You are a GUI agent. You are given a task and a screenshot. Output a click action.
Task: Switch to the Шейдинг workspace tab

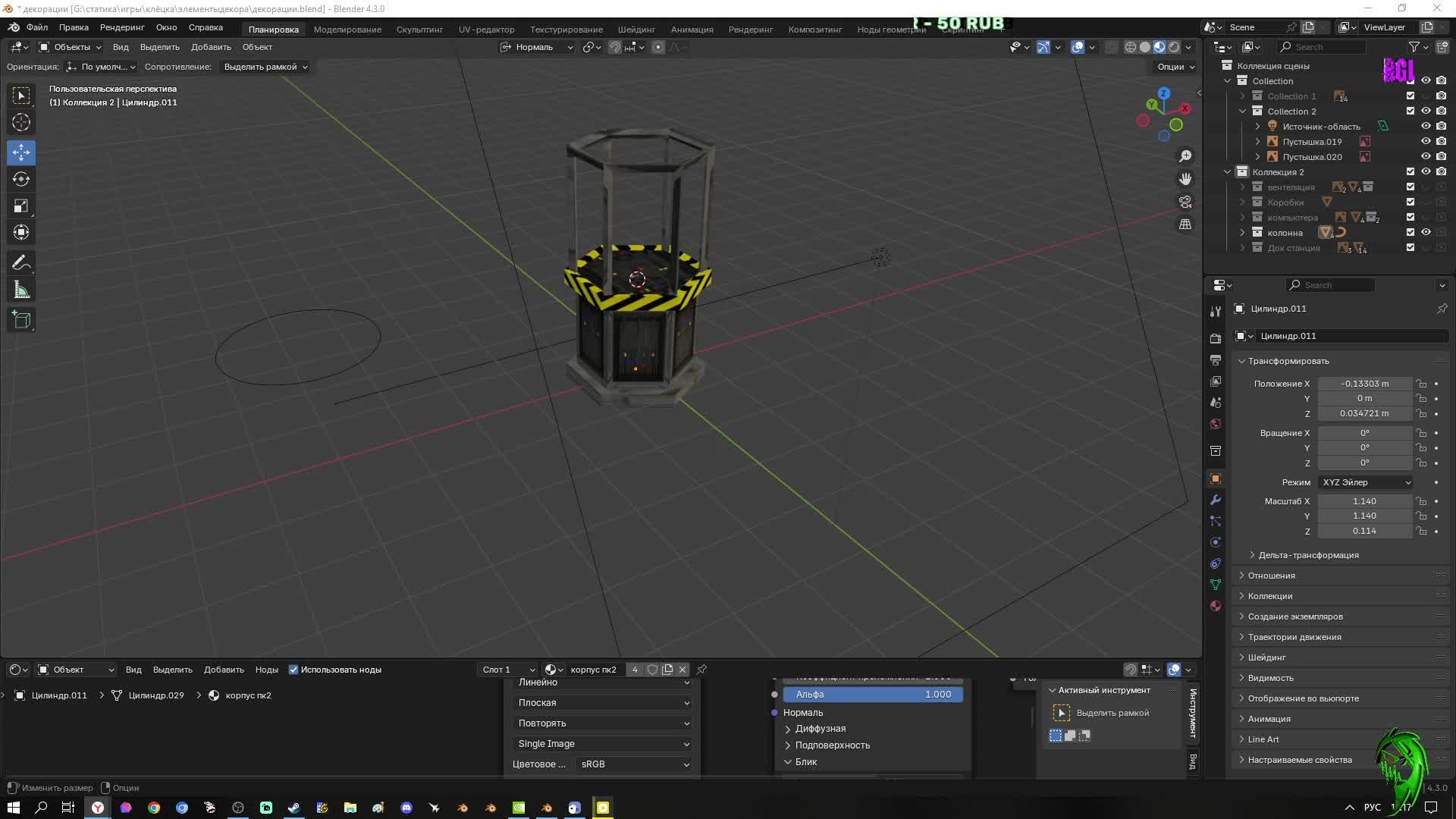(x=635, y=29)
